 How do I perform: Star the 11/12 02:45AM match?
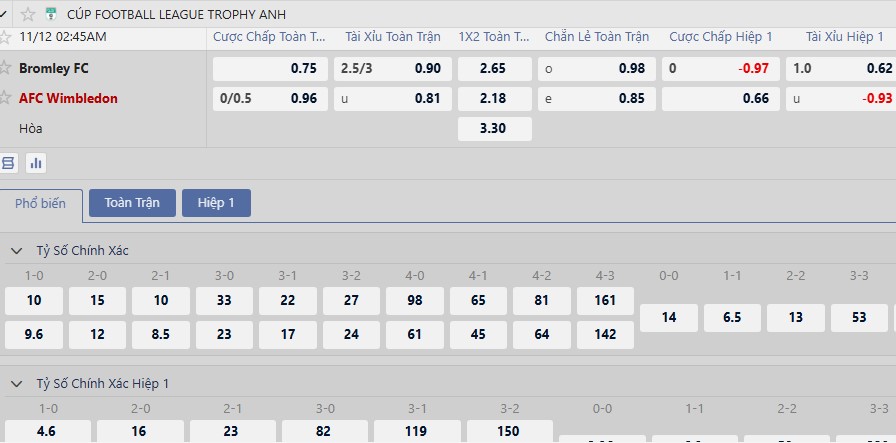[x=6, y=37]
